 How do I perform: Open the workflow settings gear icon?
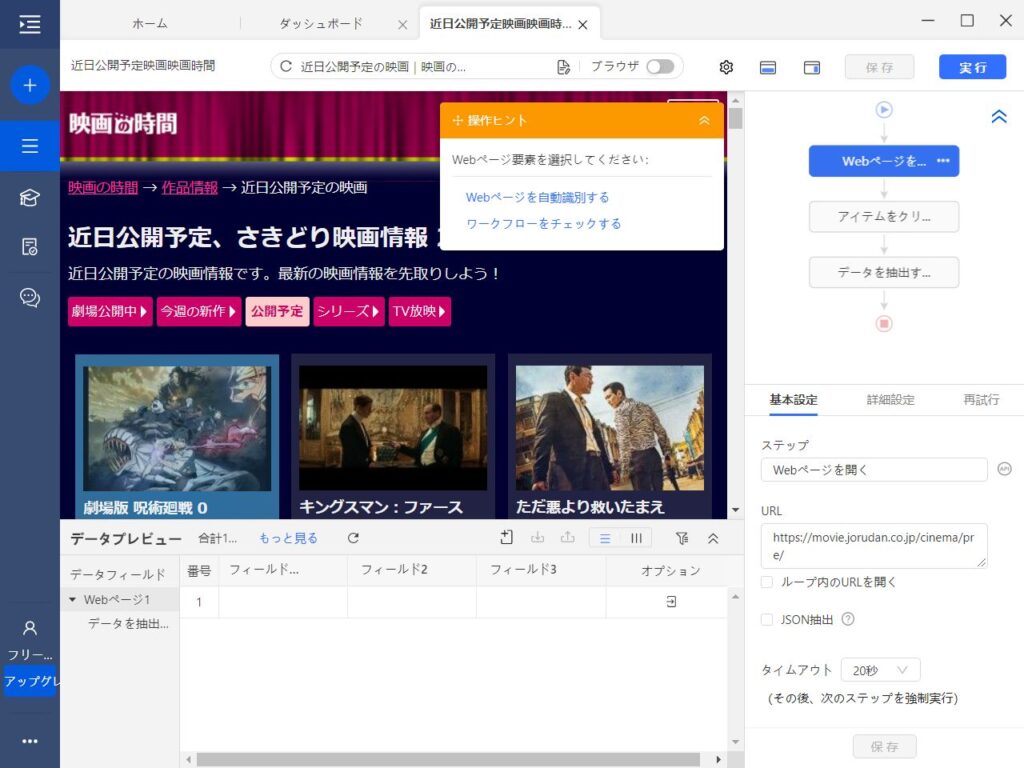point(726,67)
